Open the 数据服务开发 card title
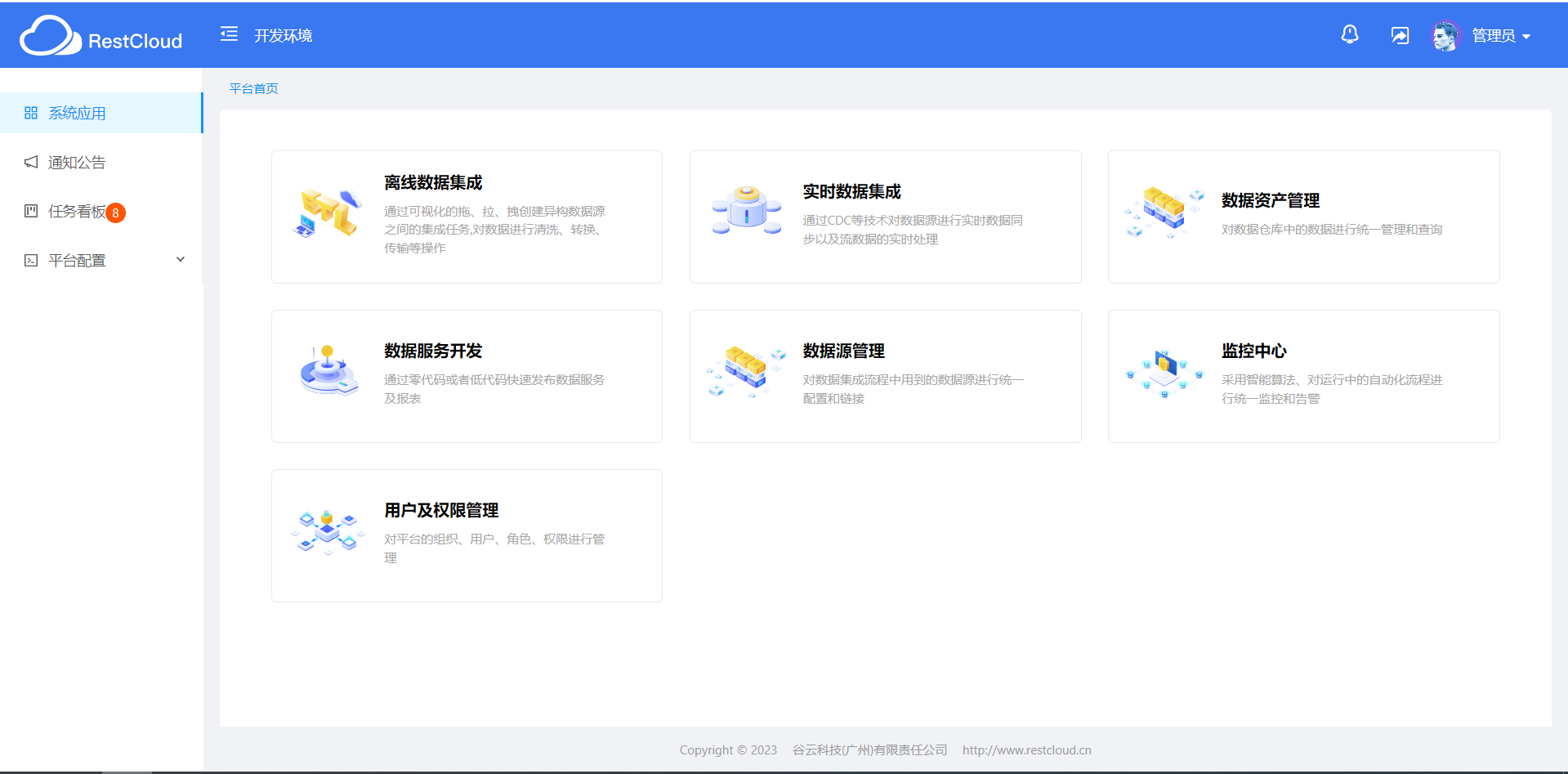 pyautogui.click(x=433, y=351)
